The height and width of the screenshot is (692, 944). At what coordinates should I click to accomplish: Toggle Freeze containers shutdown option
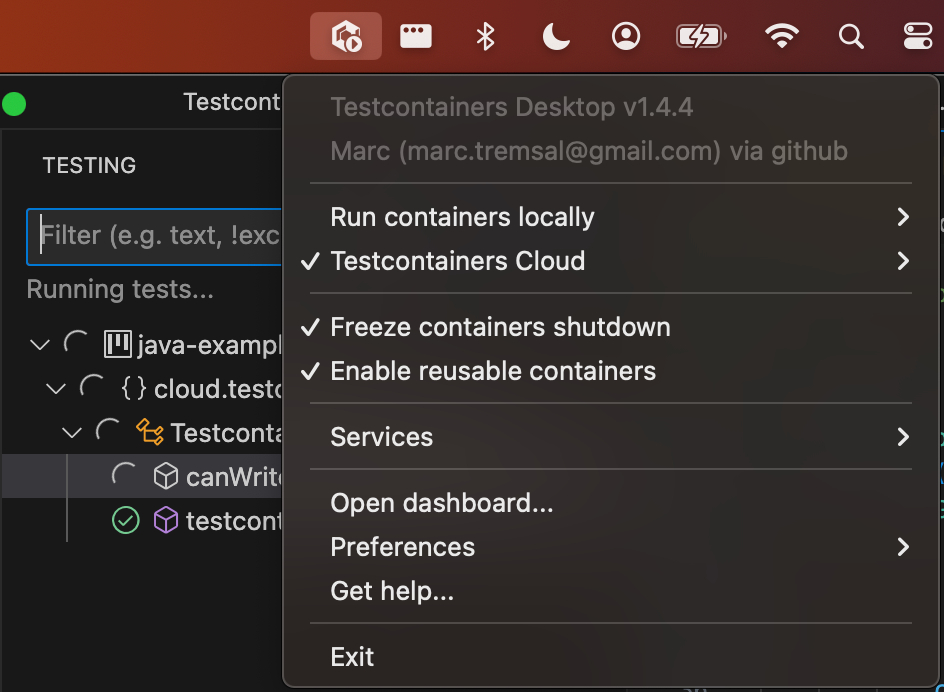[610, 327]
